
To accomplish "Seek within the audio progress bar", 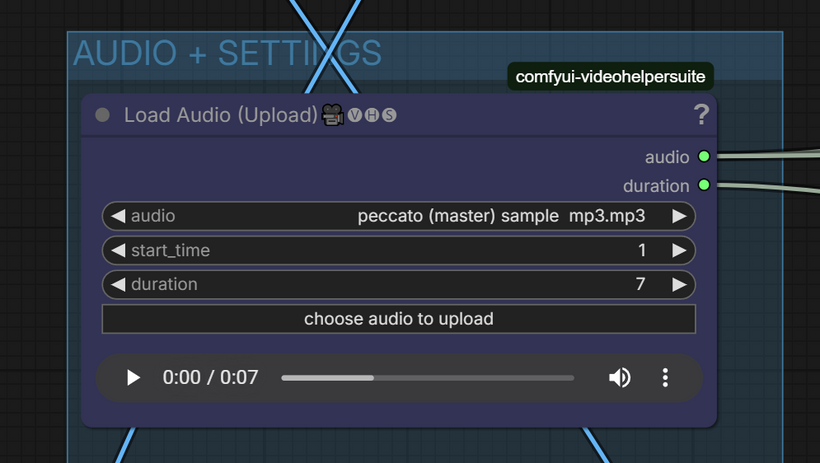I will pyautogui.click(x=427, y=378).
